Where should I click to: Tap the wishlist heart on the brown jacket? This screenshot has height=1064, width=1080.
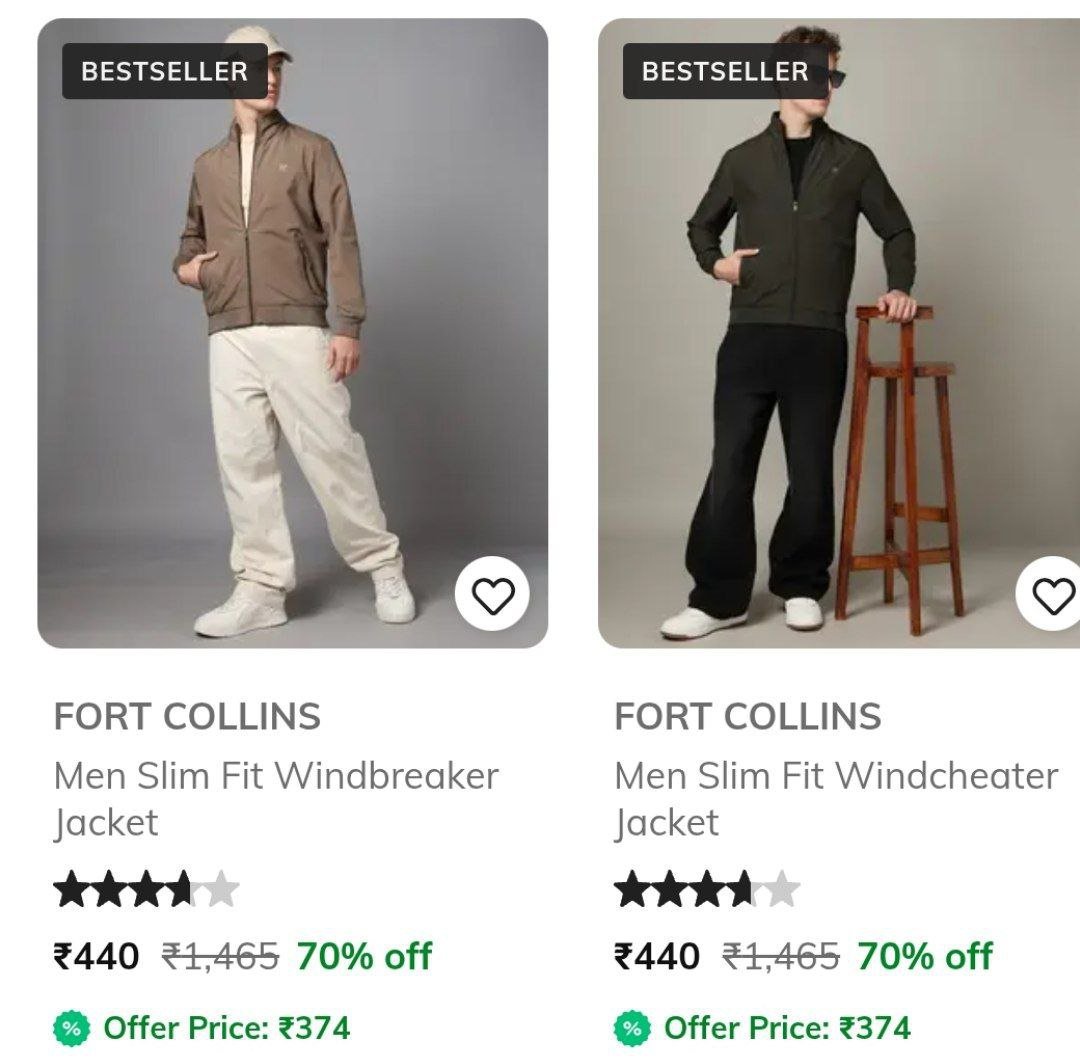(x=492, y=595)
